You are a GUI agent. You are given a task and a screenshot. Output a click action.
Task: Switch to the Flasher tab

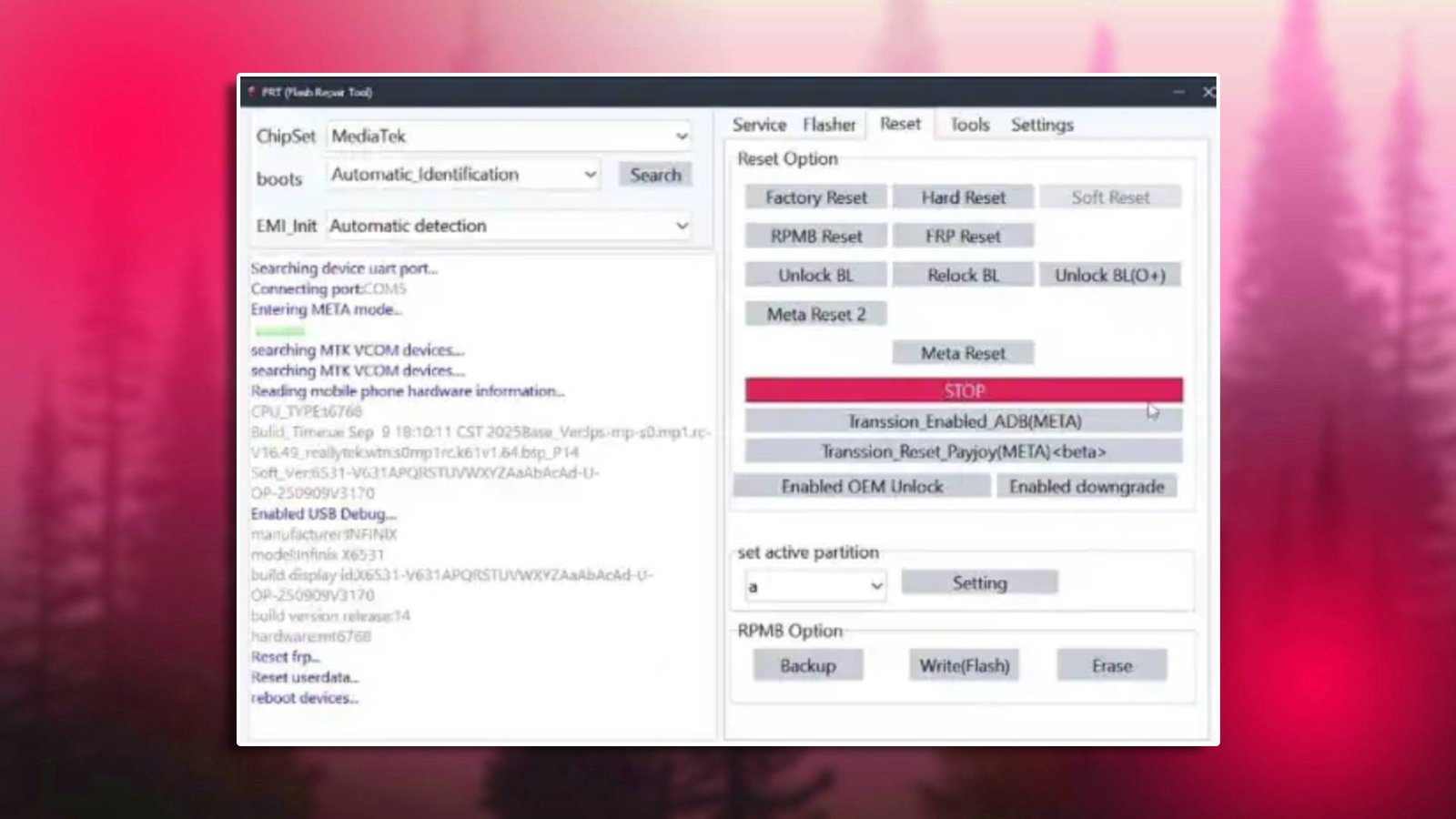pyautogui.click(x=828, y=125)
